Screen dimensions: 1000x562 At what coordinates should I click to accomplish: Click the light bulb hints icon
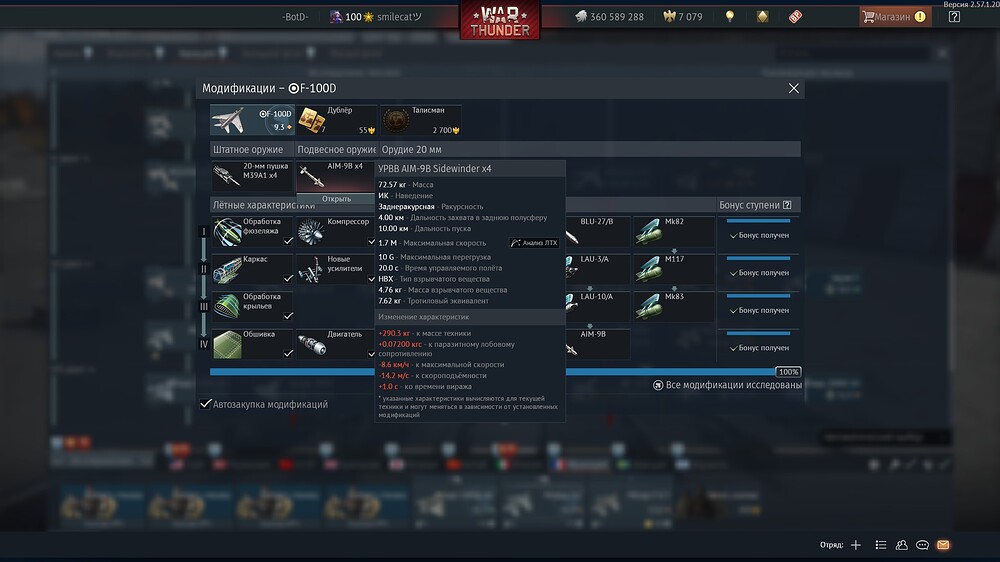[x=730, y=17]
